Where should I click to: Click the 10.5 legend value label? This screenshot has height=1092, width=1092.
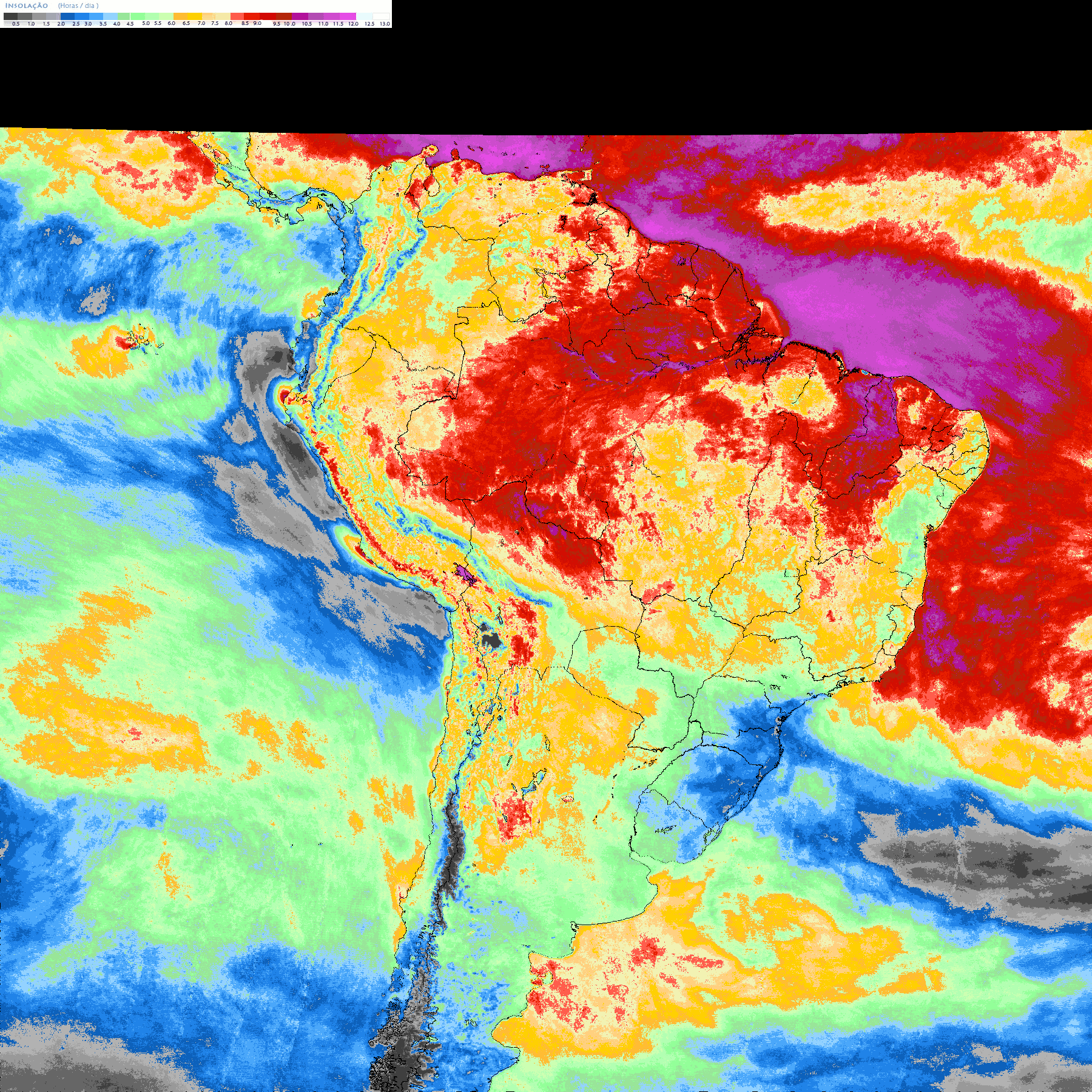coord(307,24)
